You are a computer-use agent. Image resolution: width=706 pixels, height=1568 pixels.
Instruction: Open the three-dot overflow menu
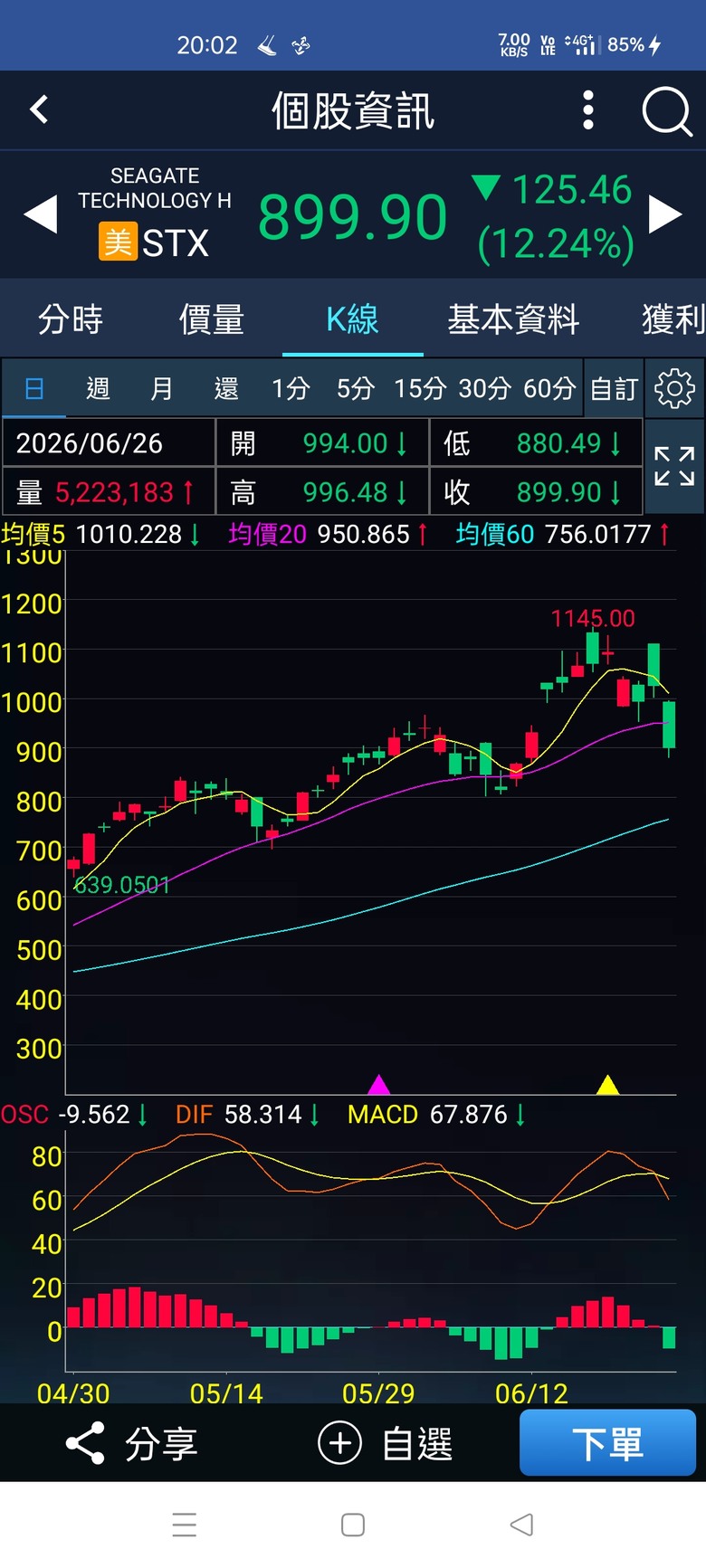pyautogui.click(x=588, y=110)
